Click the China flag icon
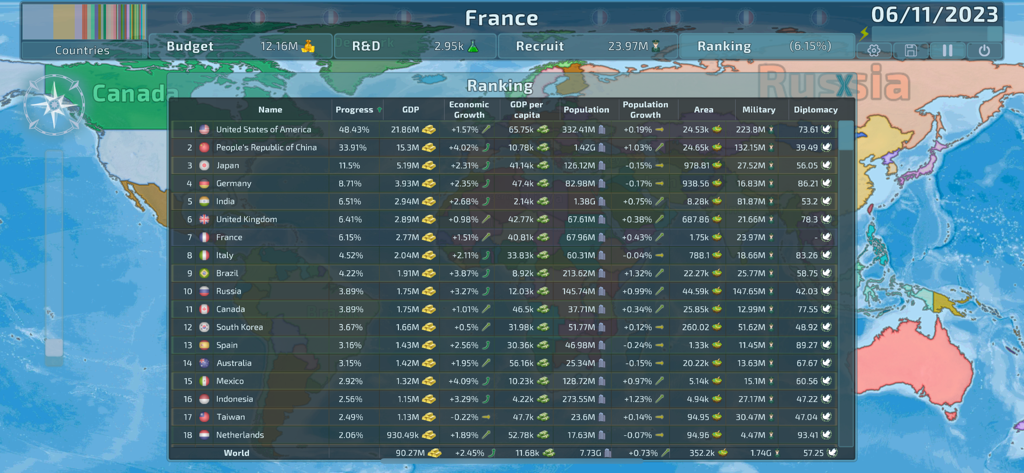 click(x=204, y=148)
